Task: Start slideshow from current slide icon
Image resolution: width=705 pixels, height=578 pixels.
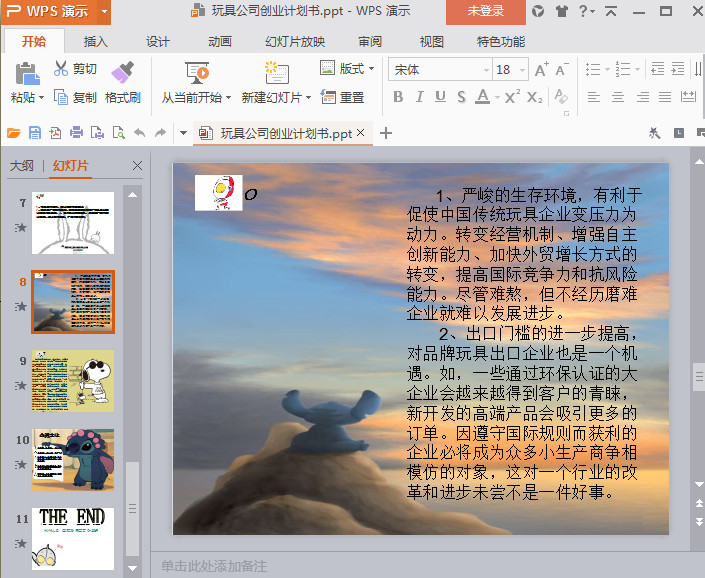Action: tap(197, 73)
